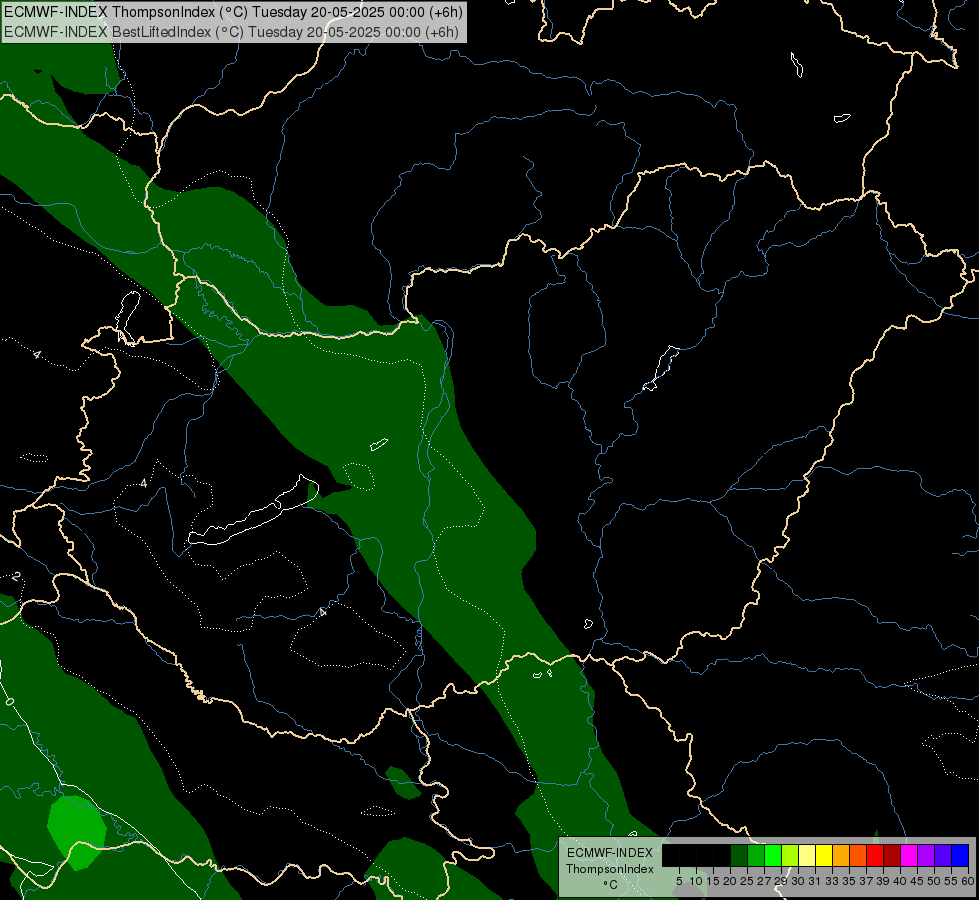Click the ThompsonIndex title line at top
Screen dimensions: 979x900
click(233, 12)
